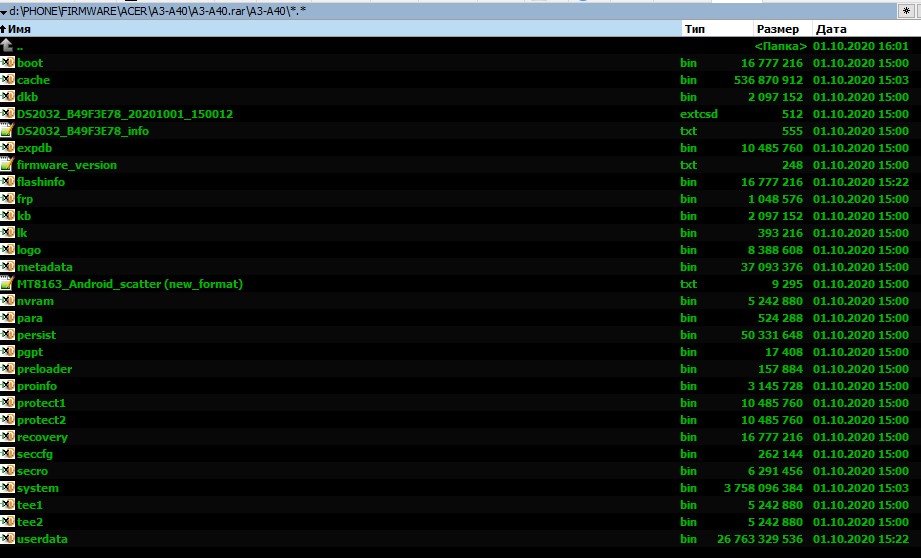Image resolution: width=921 pixels, height=558 pixels.
Task: Click the boot bin file icon
Action: [x=8, y=63]
